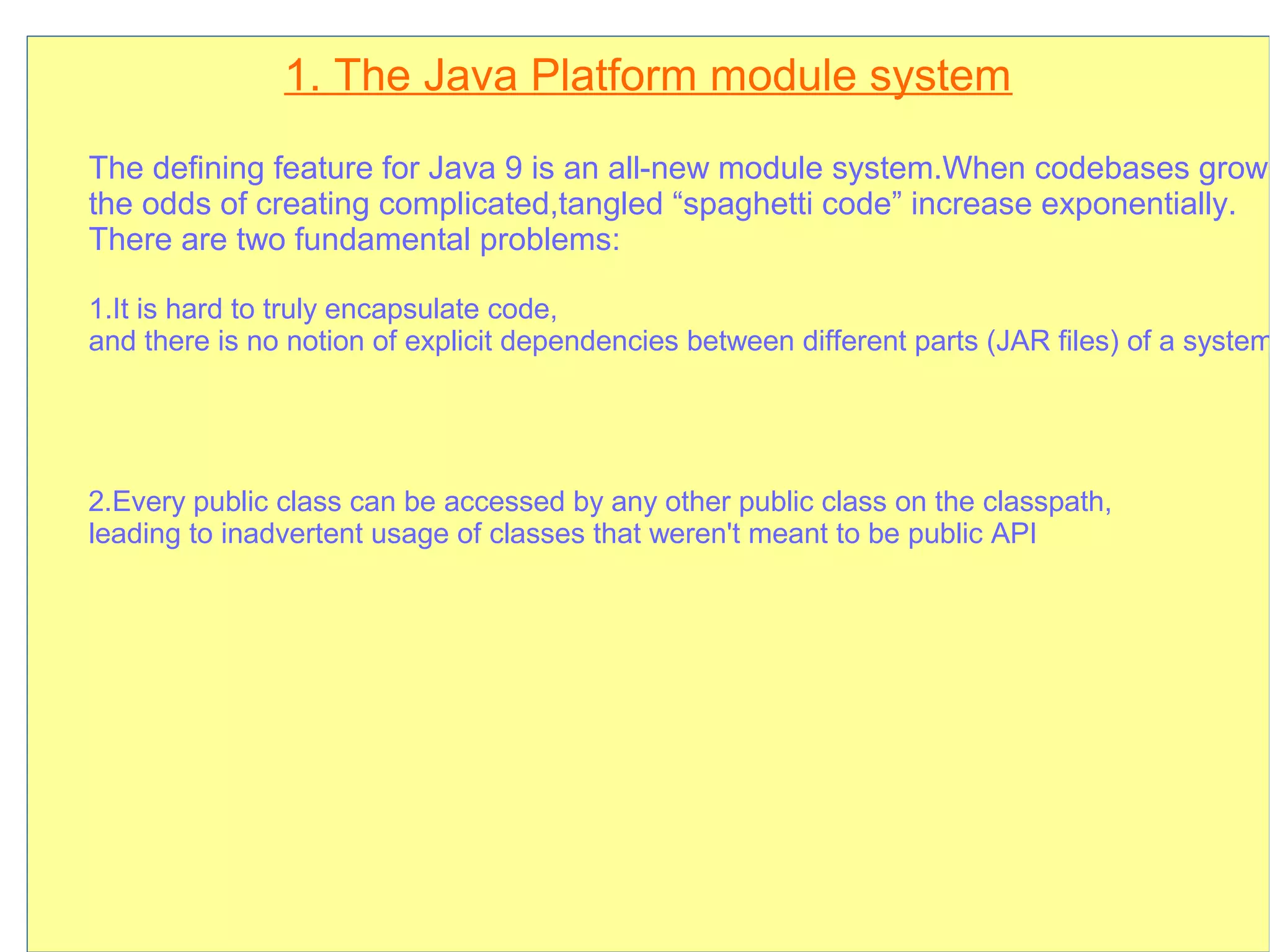Select the 'It is hard to truly encapsulate' line
Viewport: 1270px width, 952px height.
pyautogui.click(x=322, y=309)
